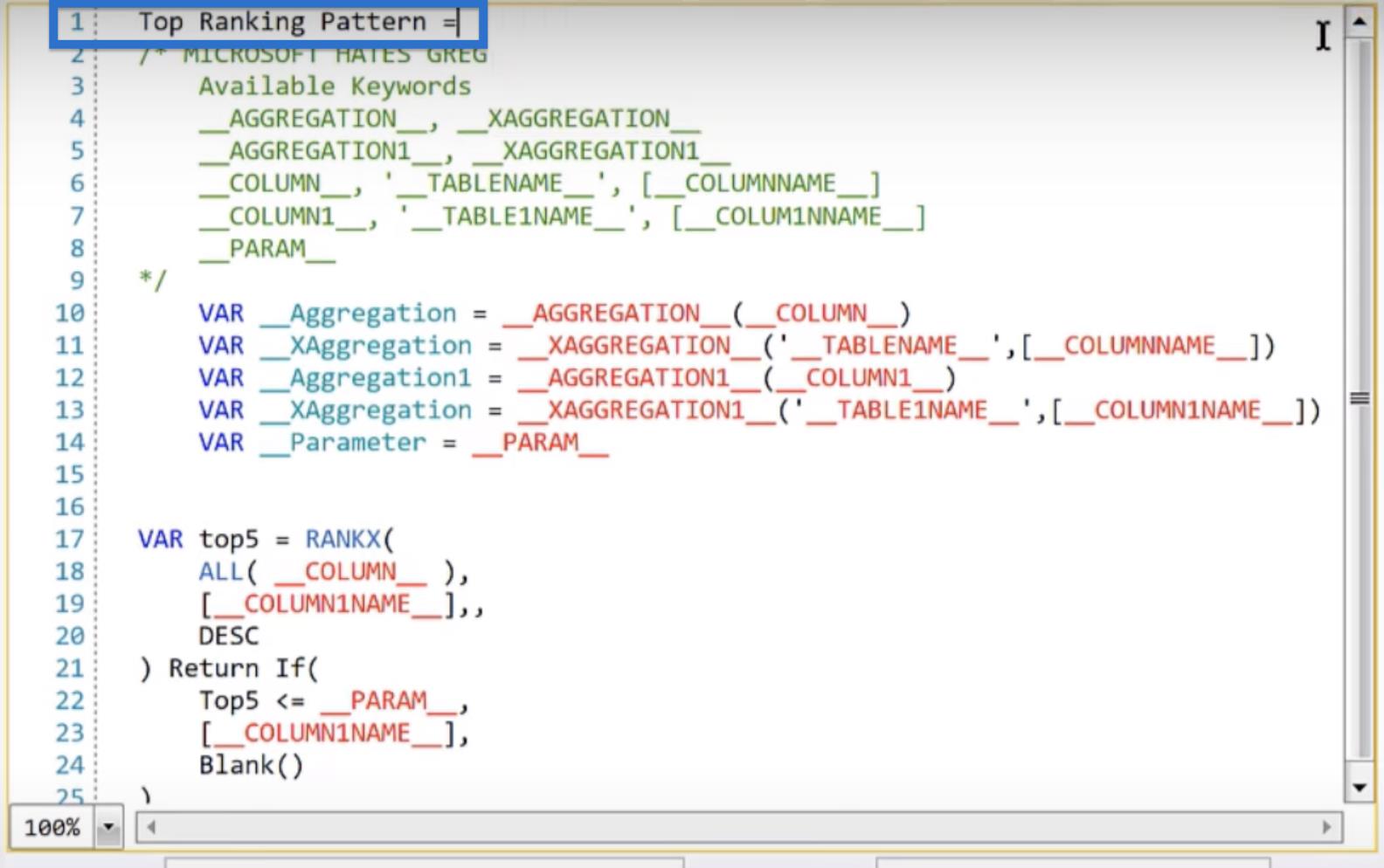This screenshot has width=1384, height=868.
Task: Click the horizontal scrollbar right arrow
Action: tap(1327, 827)
